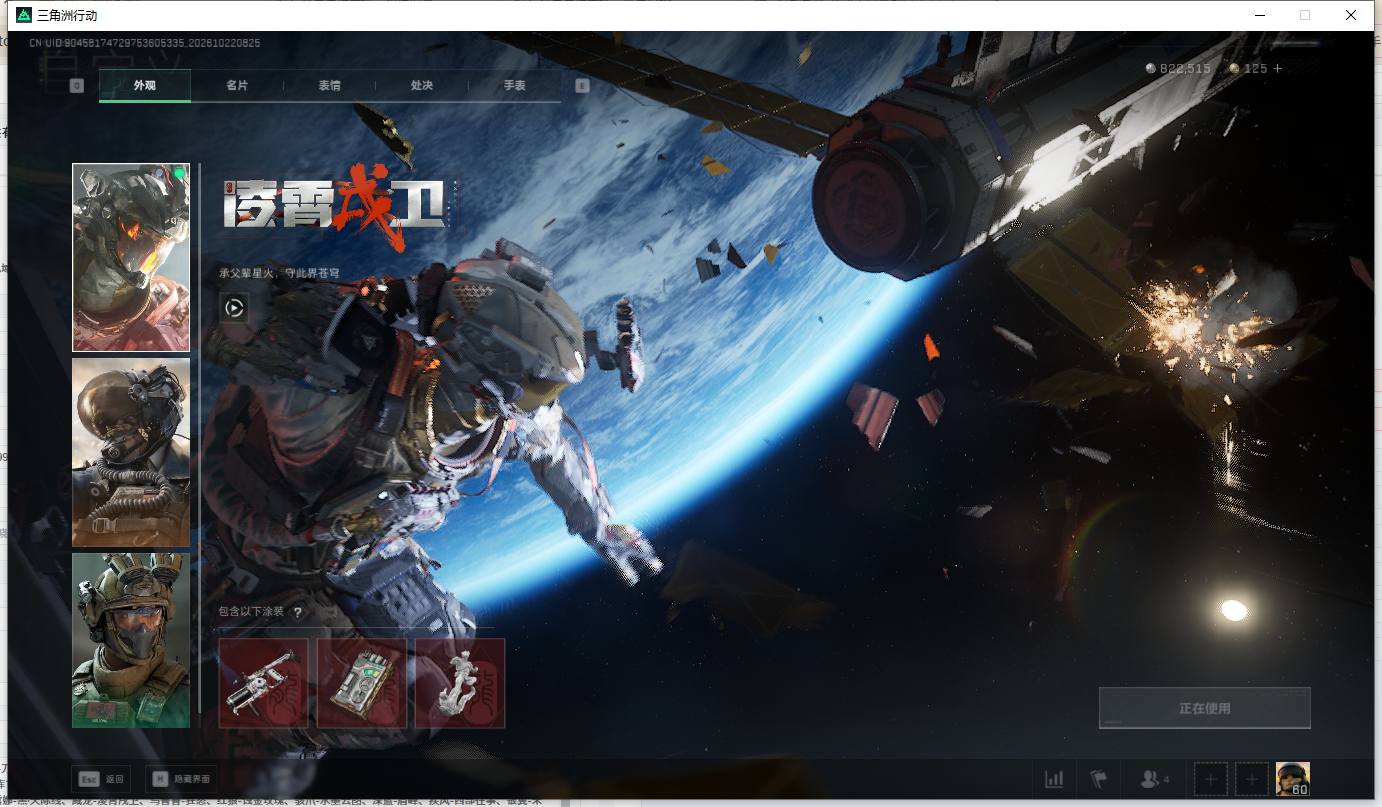
Task: Switch to the 处决 tab
Action: tap(421, 86)
